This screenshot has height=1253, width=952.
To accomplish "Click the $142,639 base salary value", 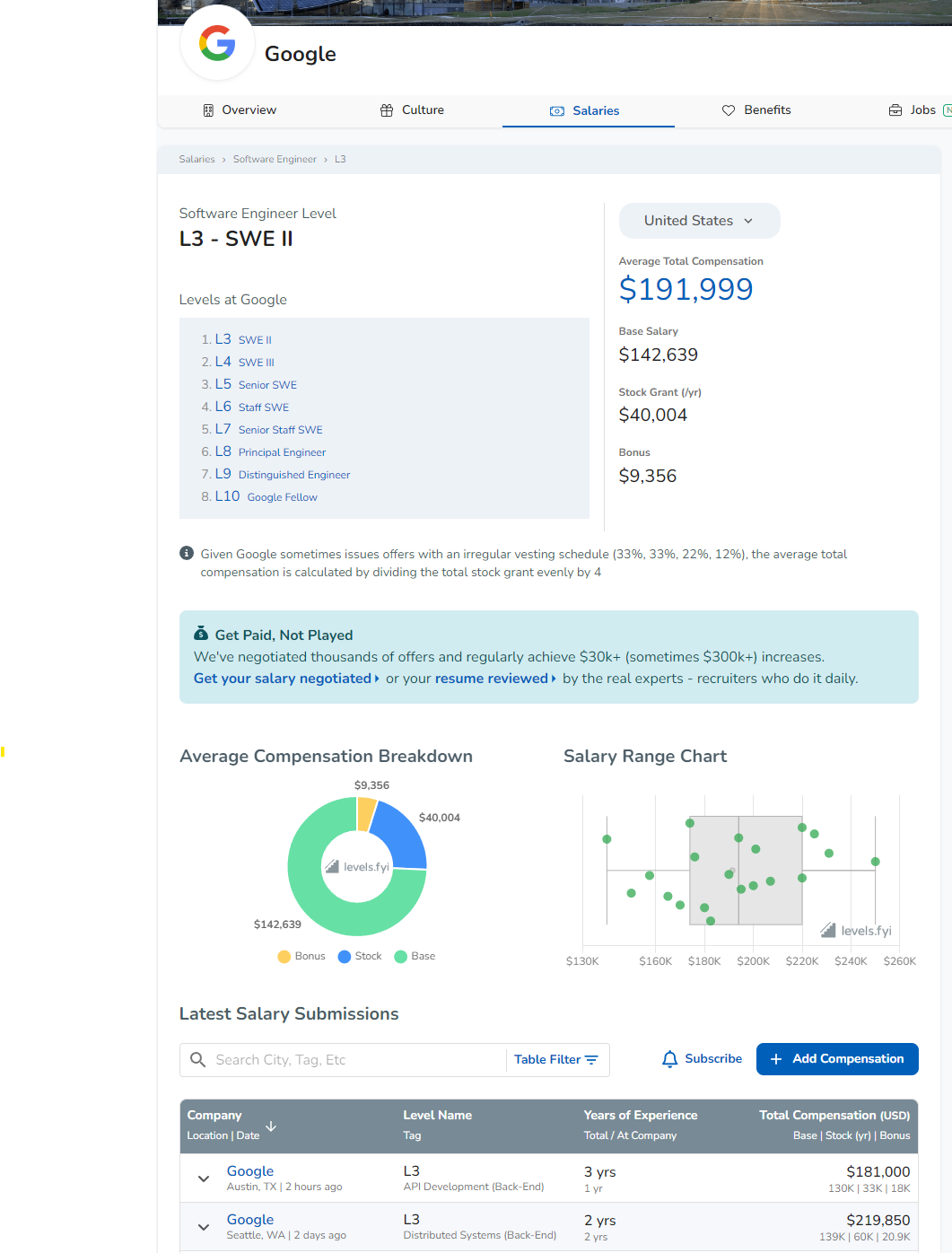I will 659,355.
